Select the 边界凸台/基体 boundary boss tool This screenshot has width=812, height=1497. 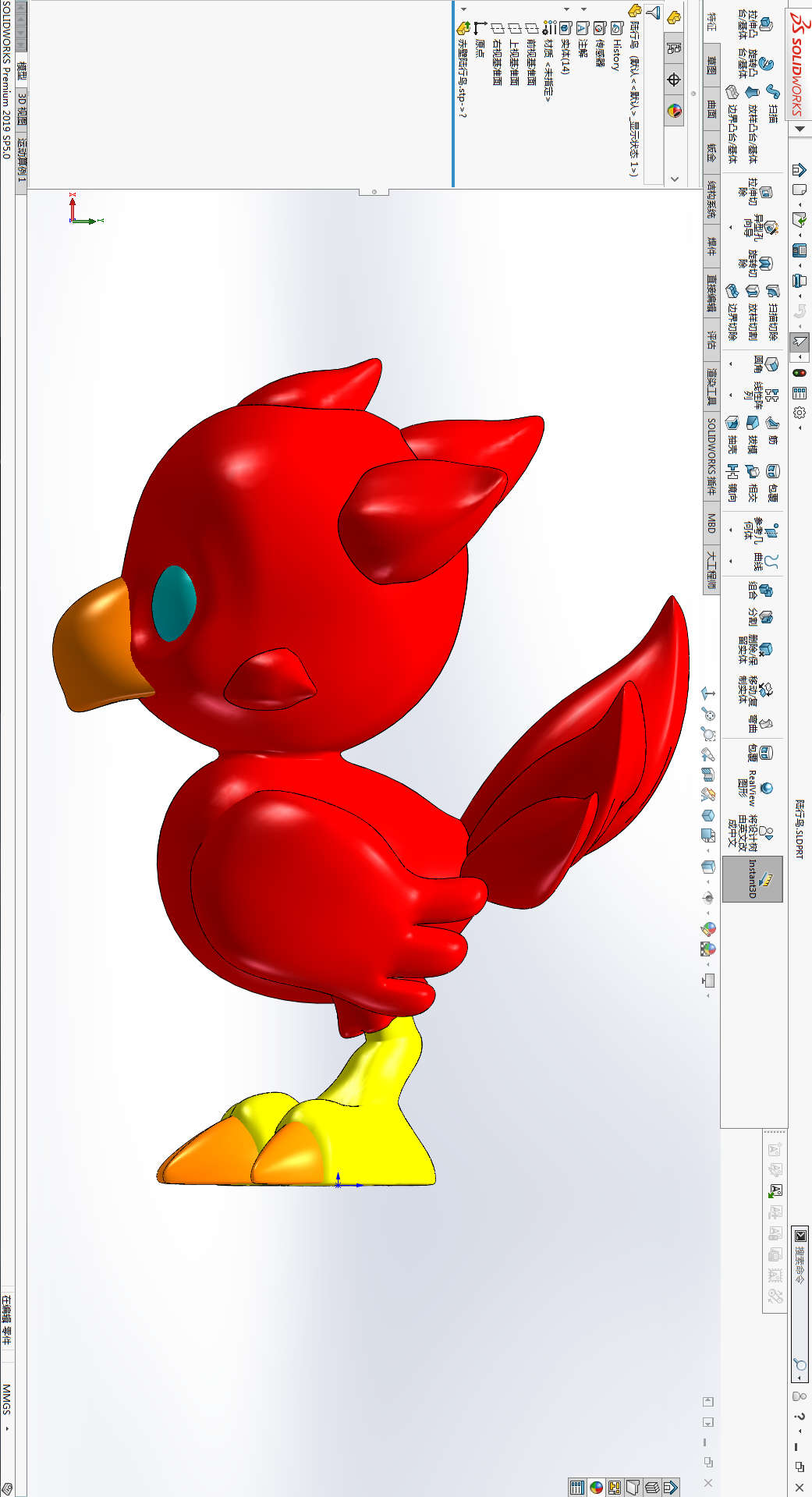[732, 124]
